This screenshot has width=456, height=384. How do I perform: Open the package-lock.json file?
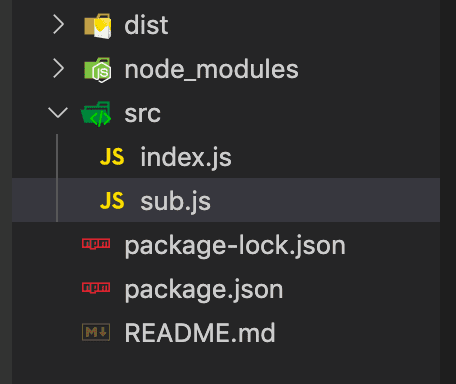pos(235,246)
